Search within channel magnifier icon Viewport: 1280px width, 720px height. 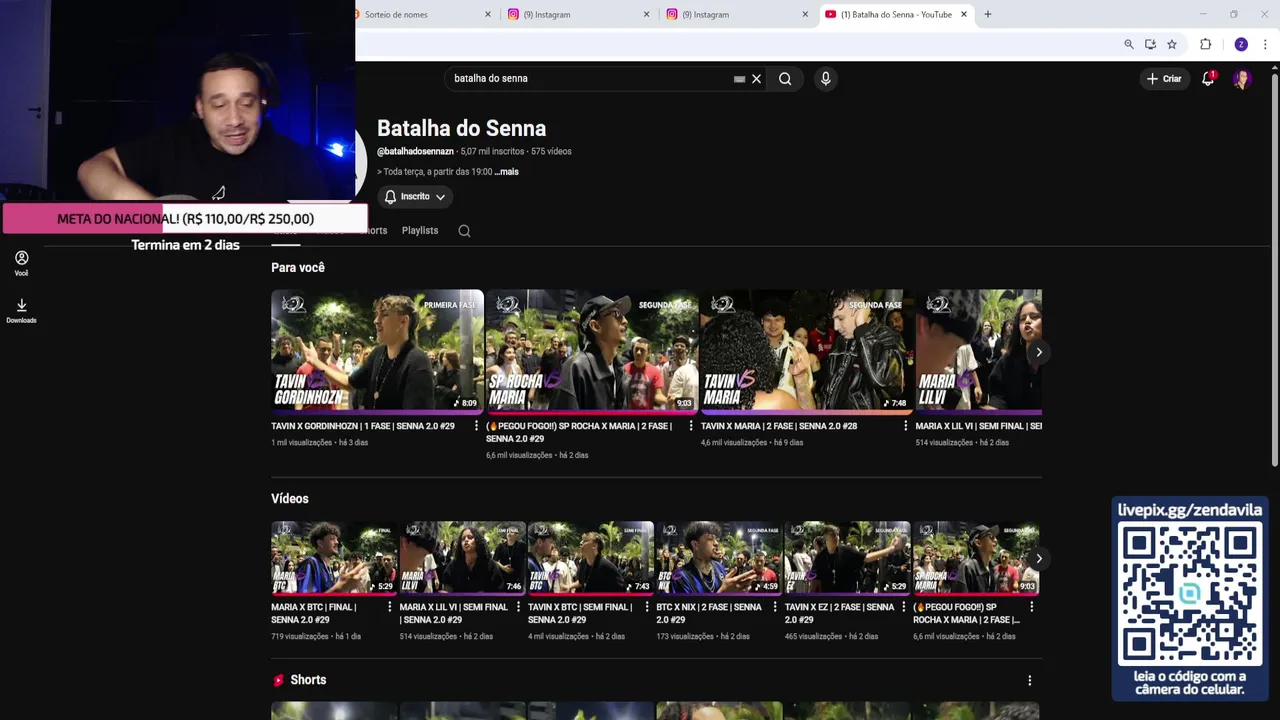pos(464,231)
